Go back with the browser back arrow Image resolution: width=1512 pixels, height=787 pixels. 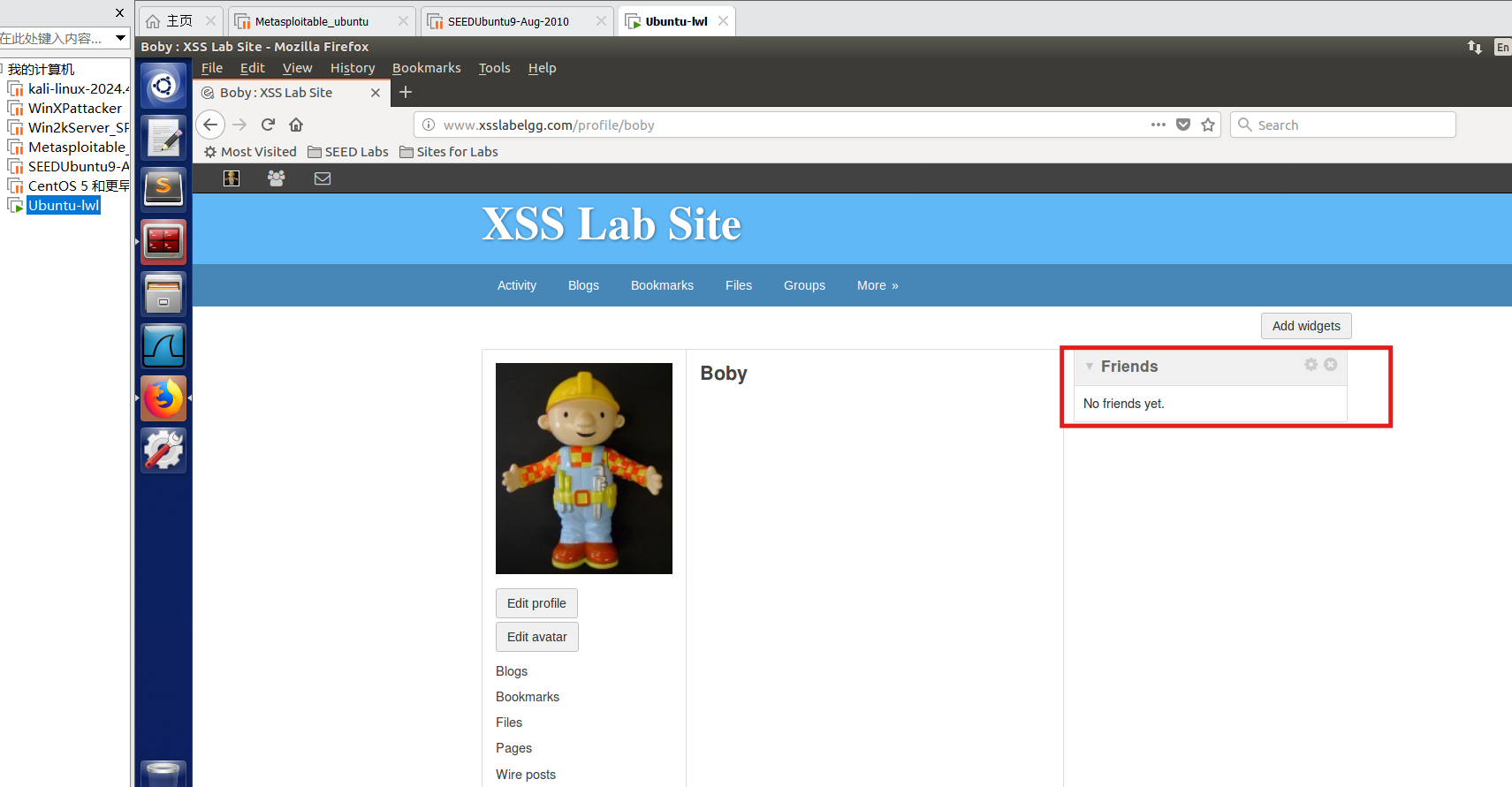[x=210, y=125]
